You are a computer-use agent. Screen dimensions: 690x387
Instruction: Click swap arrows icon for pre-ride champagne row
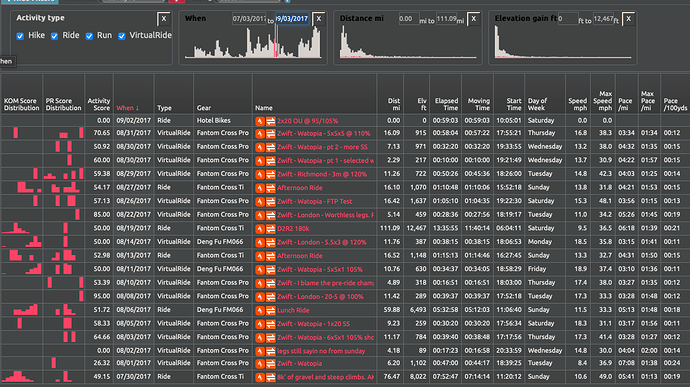coord(270,284)
